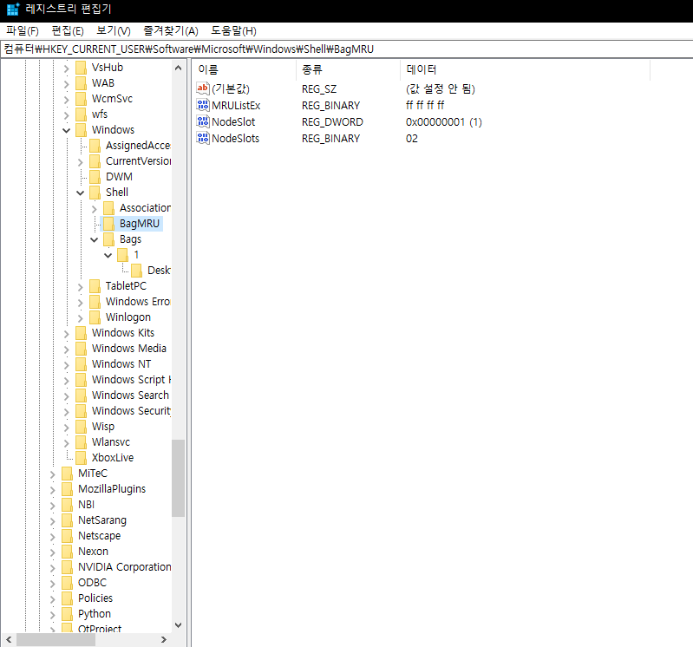
Task: Select the TabletPC folder icon
Action: pos(95,286)
